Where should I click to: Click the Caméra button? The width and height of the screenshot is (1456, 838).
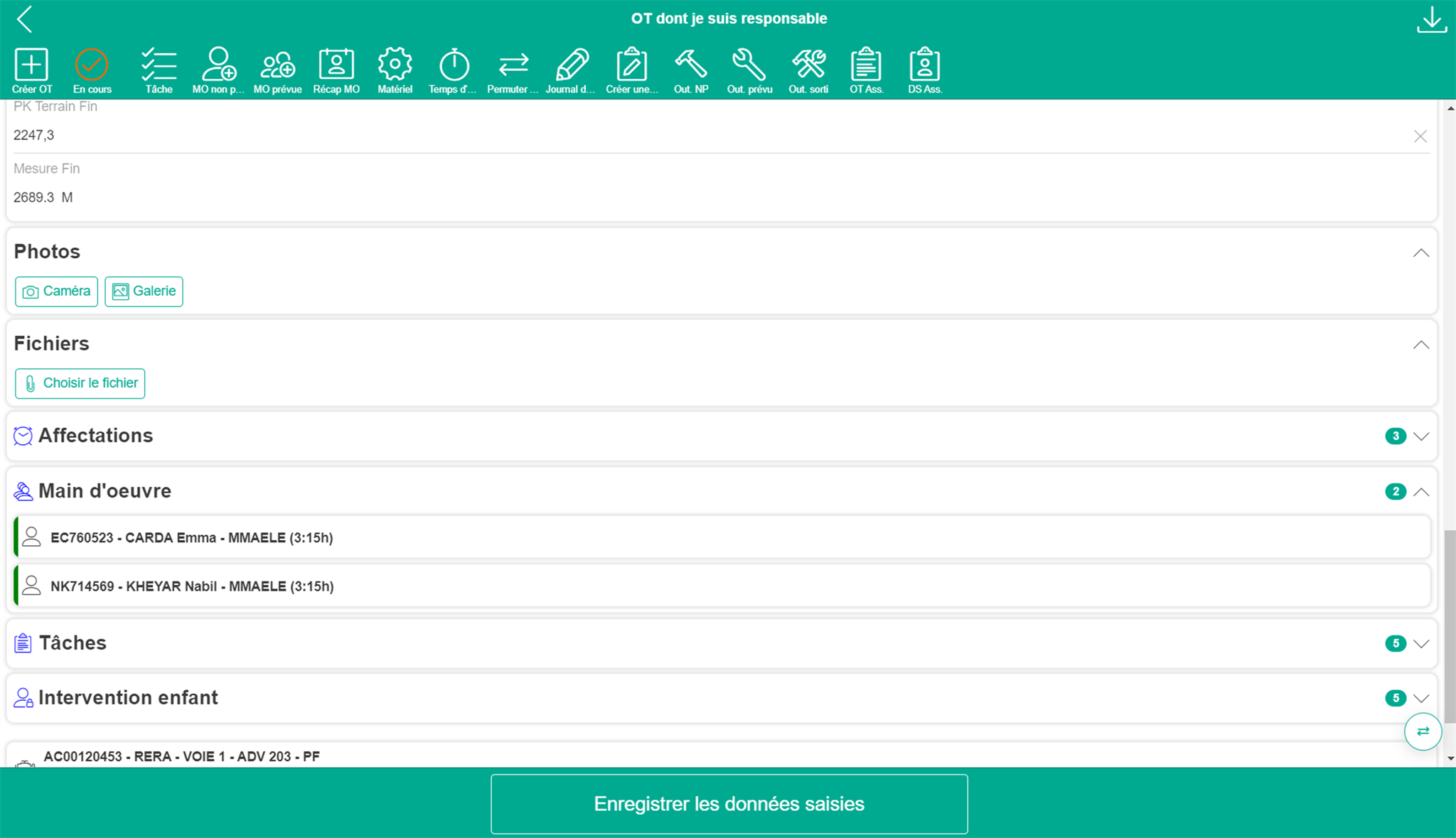[56, 291]
